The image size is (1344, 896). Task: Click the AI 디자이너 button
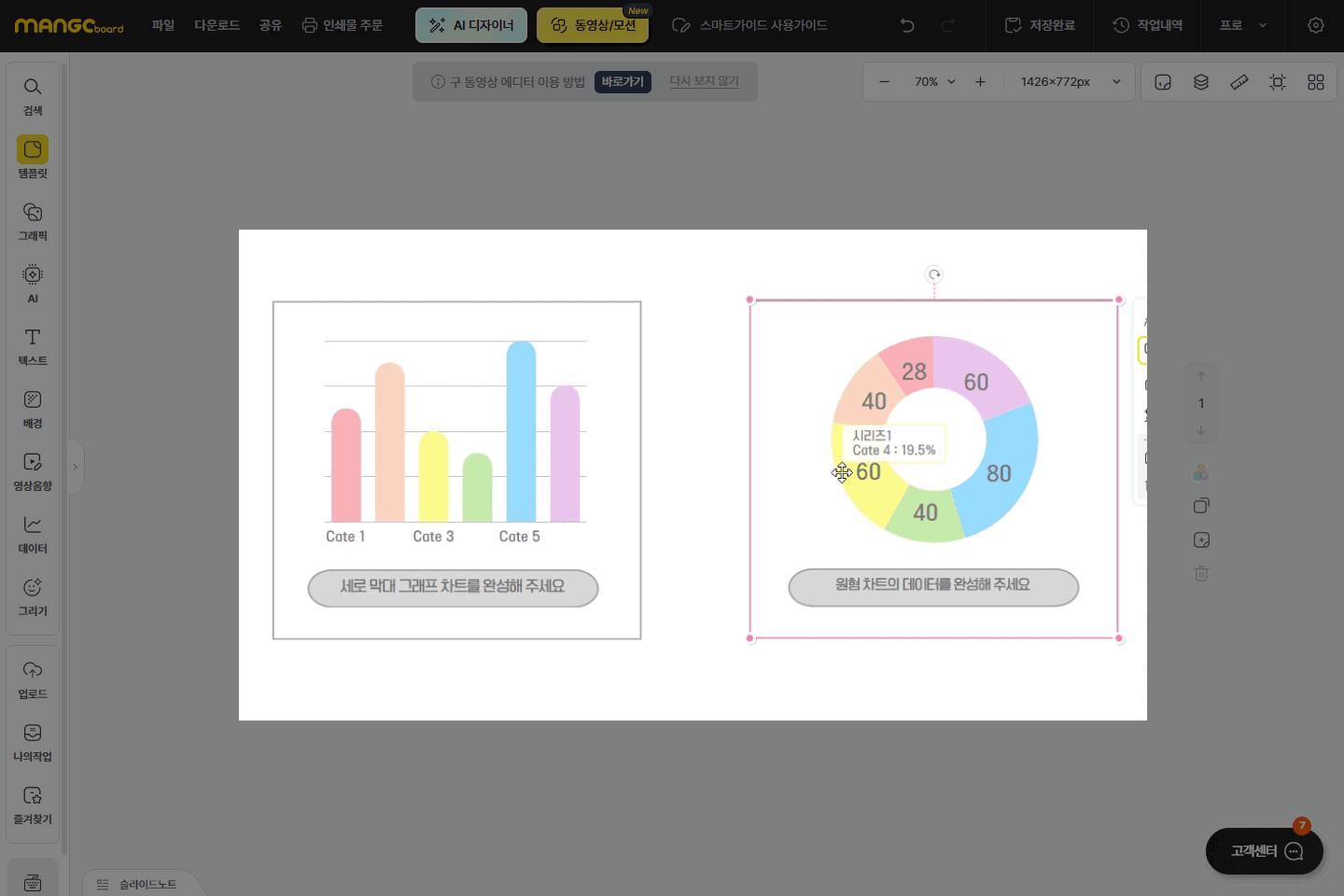[x=471, y=25]
